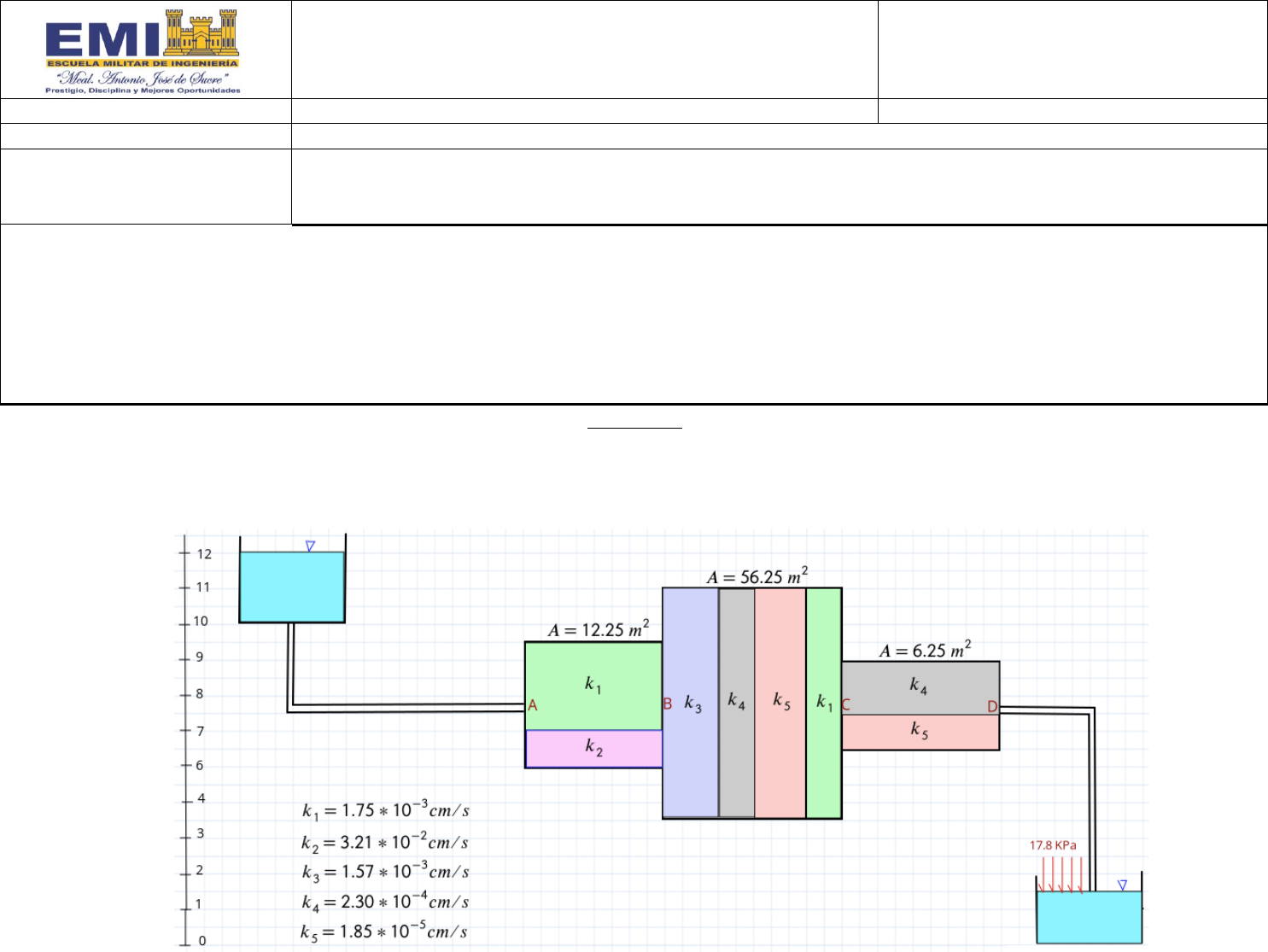
Task: Click the k5 = 1.85 * 10⁻⁵ cm/s value
Action: [x=384, y=932]
